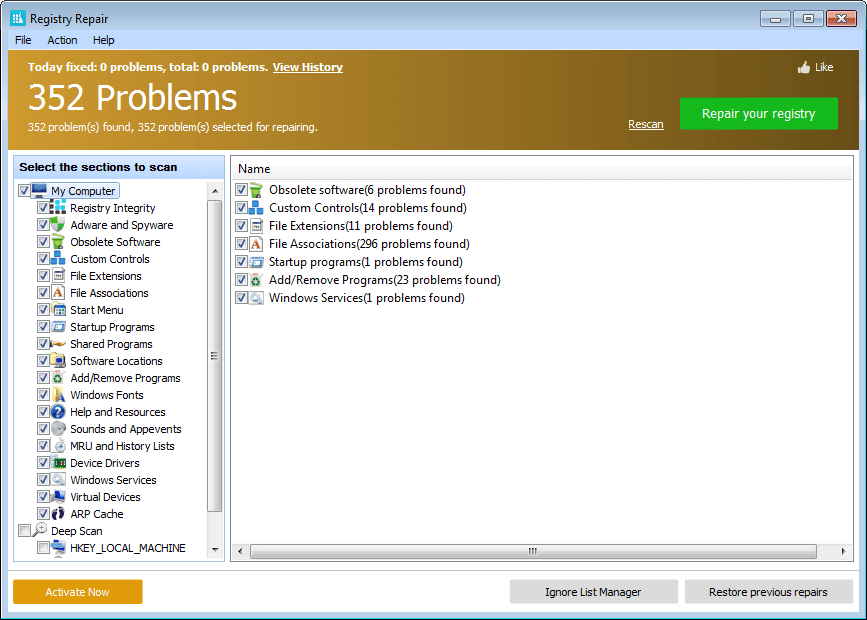
Task: Click the green Repair your registry button
Action: coord(759,113)
